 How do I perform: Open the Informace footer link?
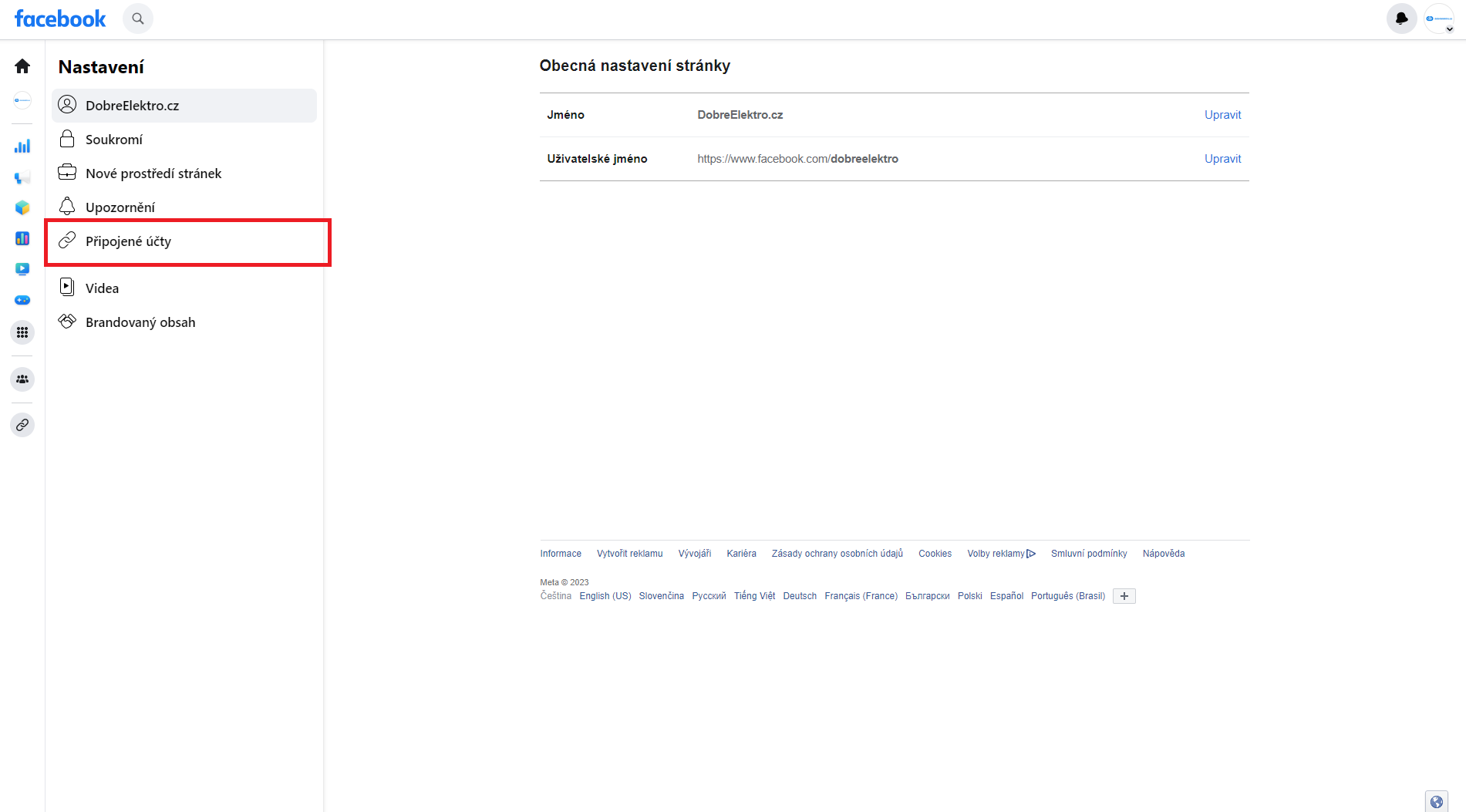point(561,554)
